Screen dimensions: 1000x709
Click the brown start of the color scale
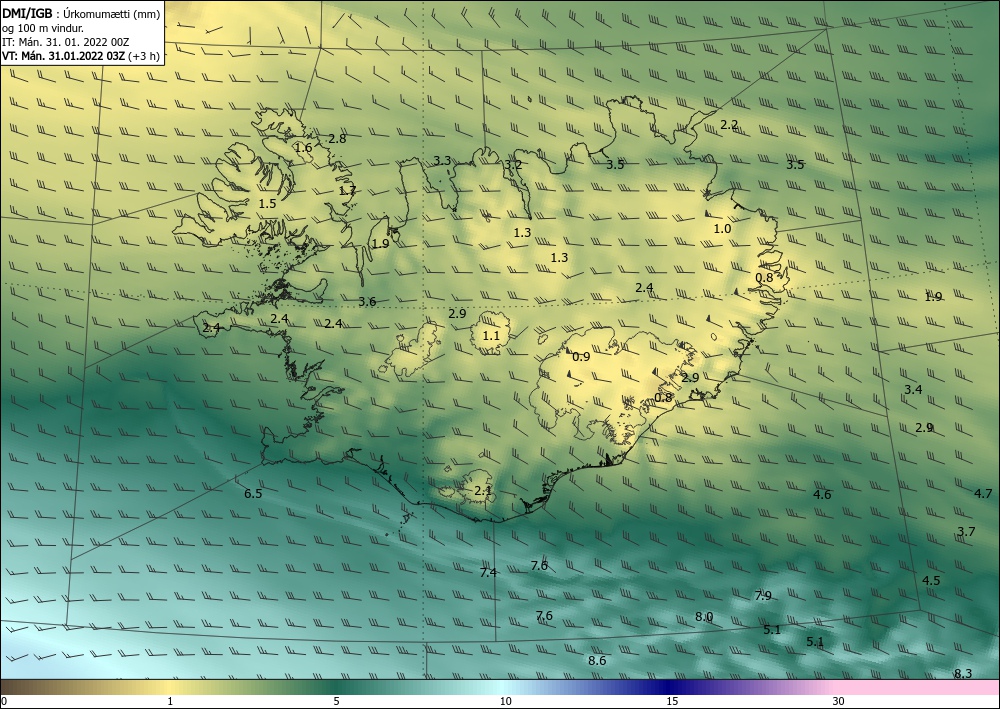(19, 687)
